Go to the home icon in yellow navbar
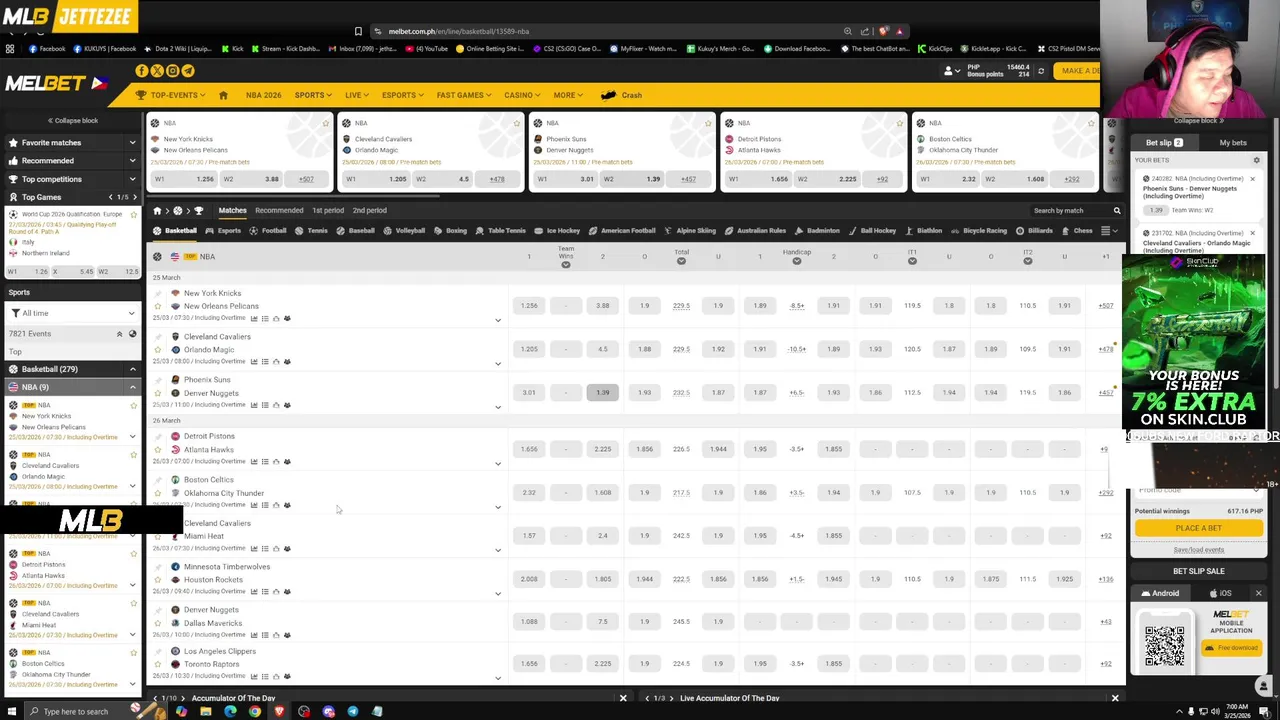 223,95
